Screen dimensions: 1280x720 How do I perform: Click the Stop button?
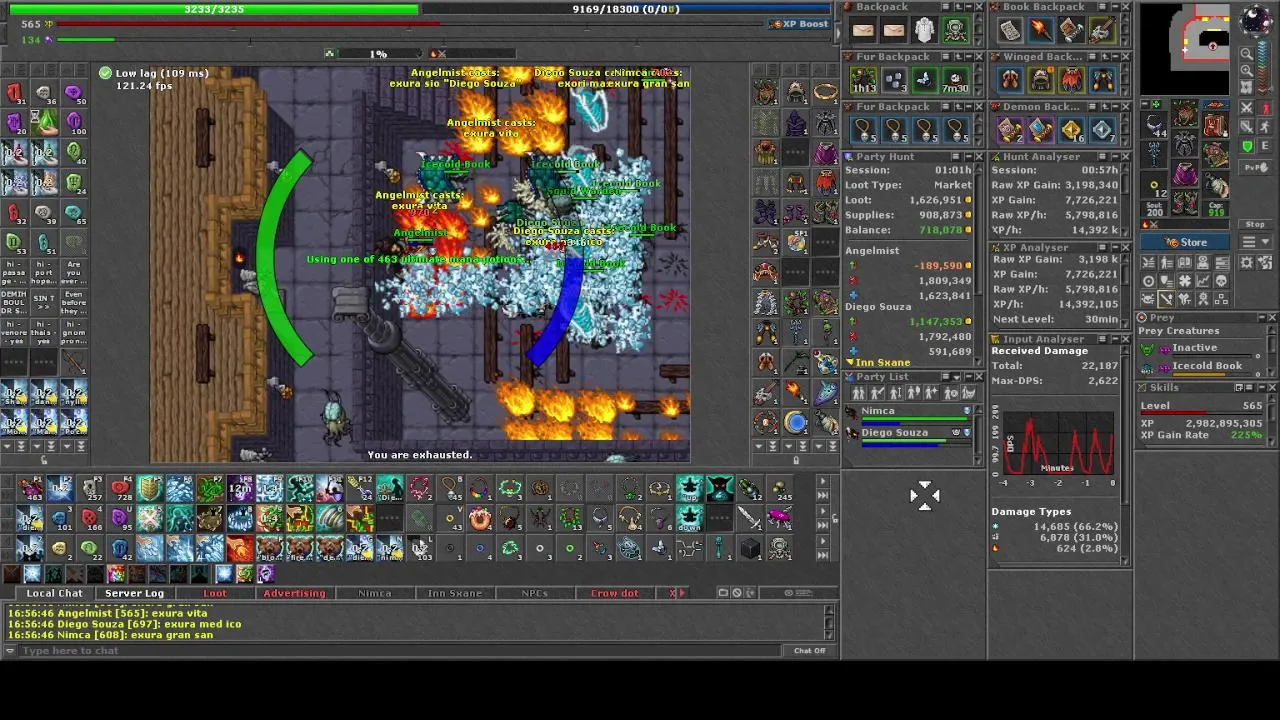pyautogui.click(x=1255, y=224)
